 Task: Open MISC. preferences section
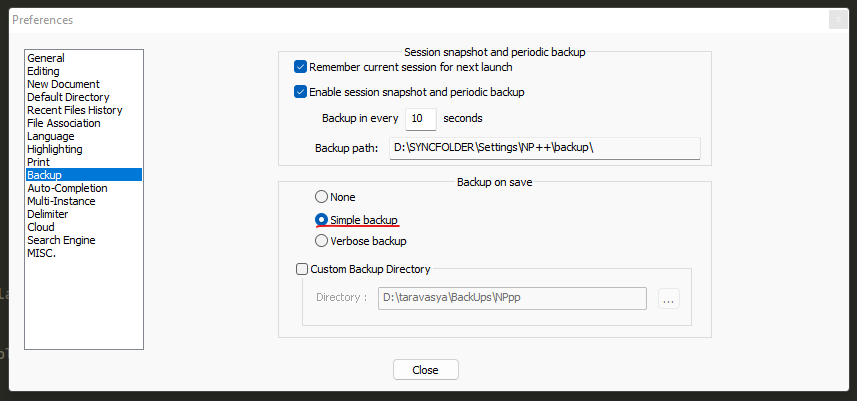point(41,253)
